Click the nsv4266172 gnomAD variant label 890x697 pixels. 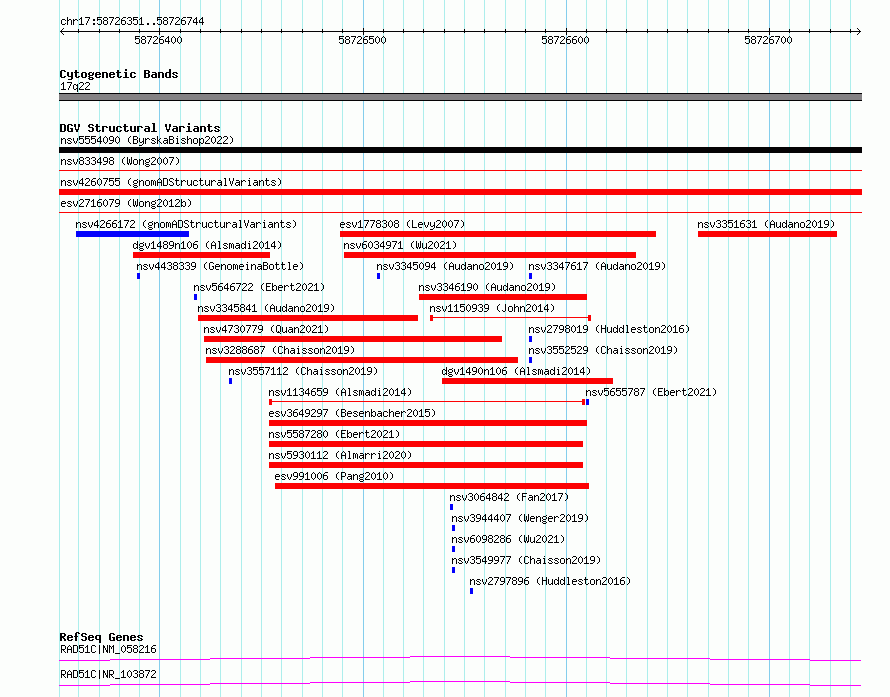coord(186,224)
